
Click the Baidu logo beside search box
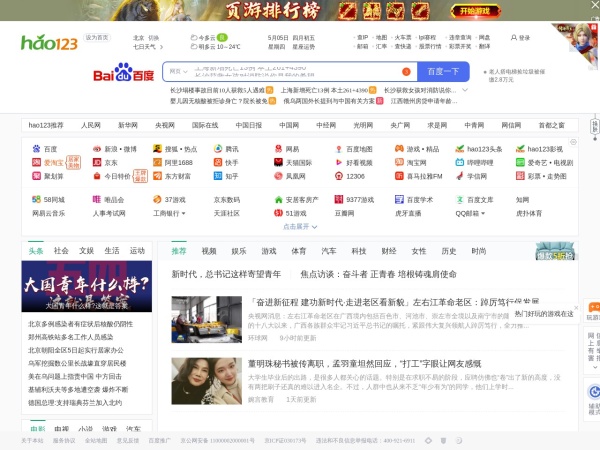(x=124, y=72)
